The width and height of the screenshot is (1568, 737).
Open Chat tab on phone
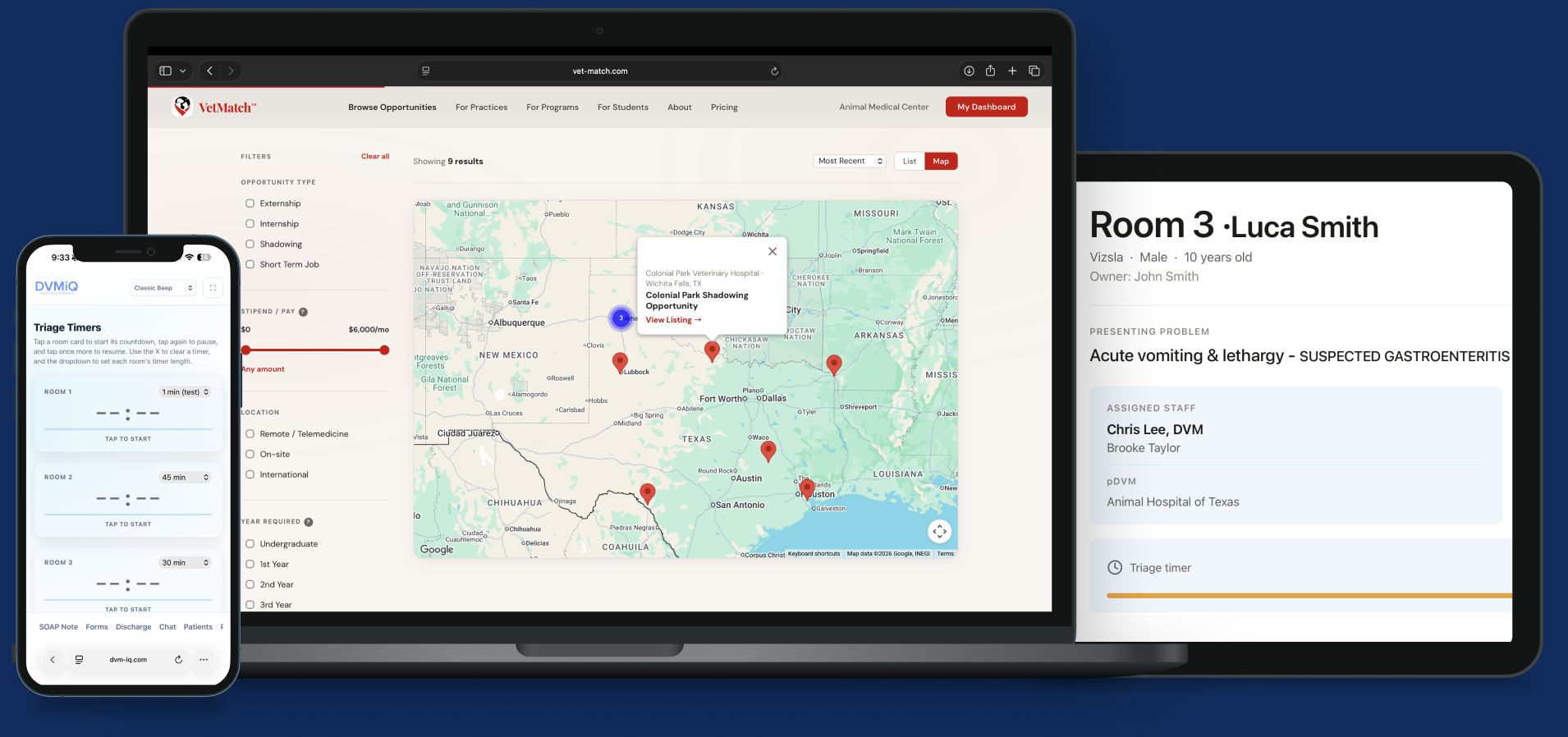167,627
